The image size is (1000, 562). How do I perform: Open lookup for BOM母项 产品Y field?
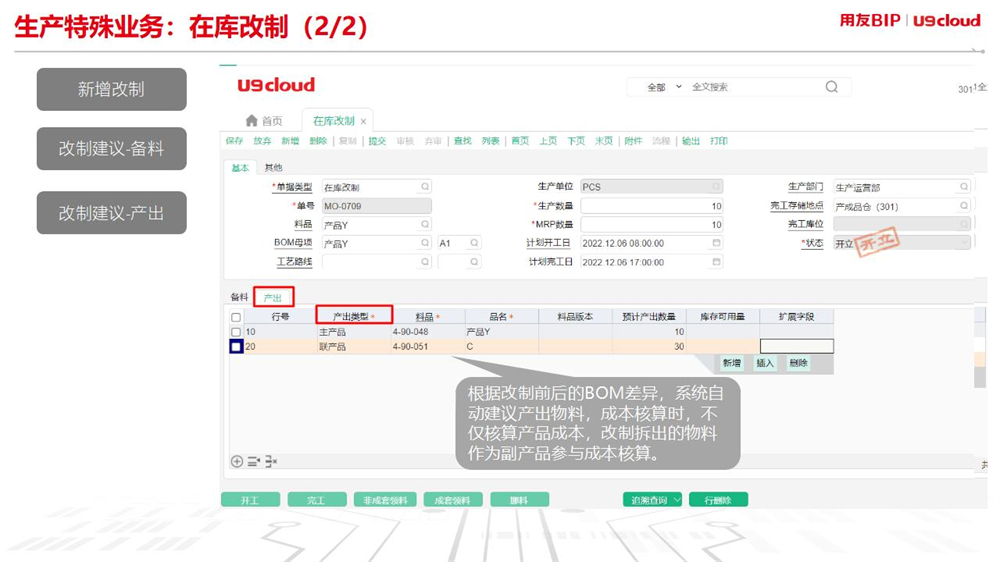[x=425, y=243]
